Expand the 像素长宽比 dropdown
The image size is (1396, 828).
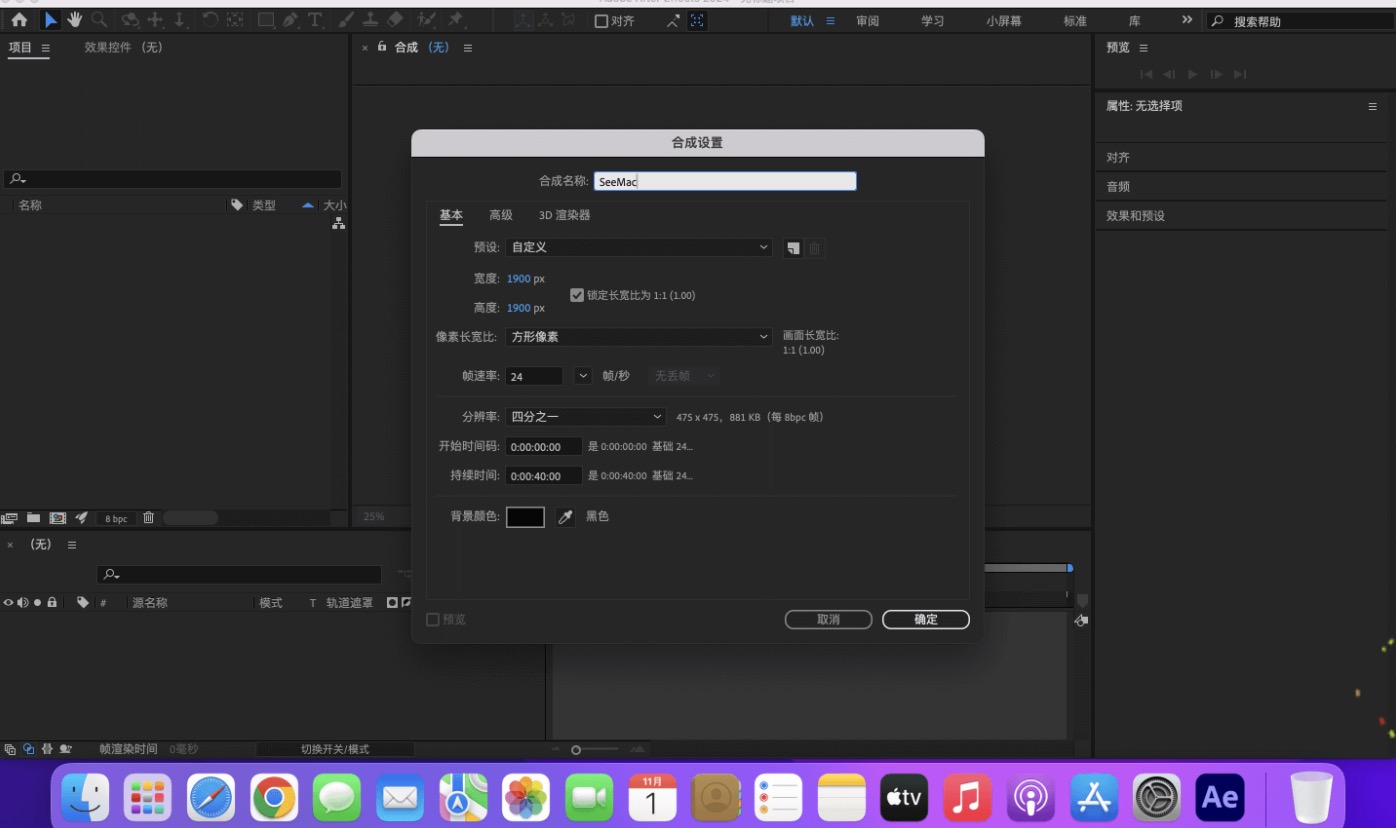tap(639, 337)
